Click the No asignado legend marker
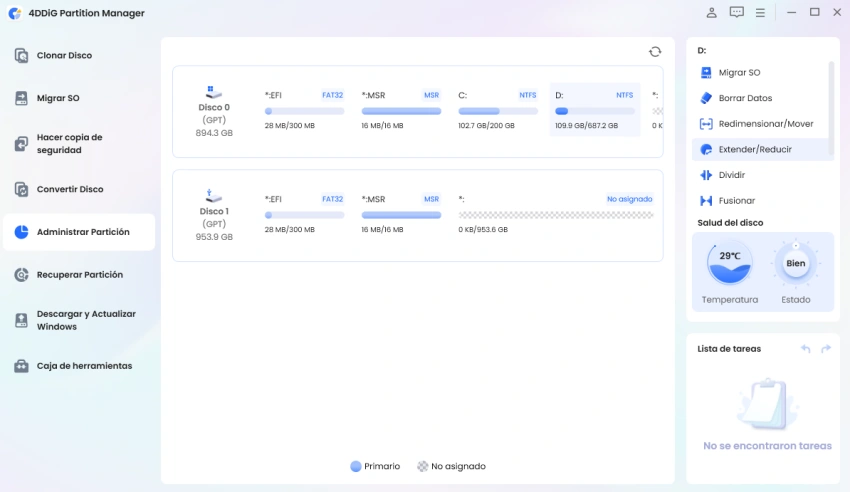The height and width of the screenshot is (492, 850). 422,467
